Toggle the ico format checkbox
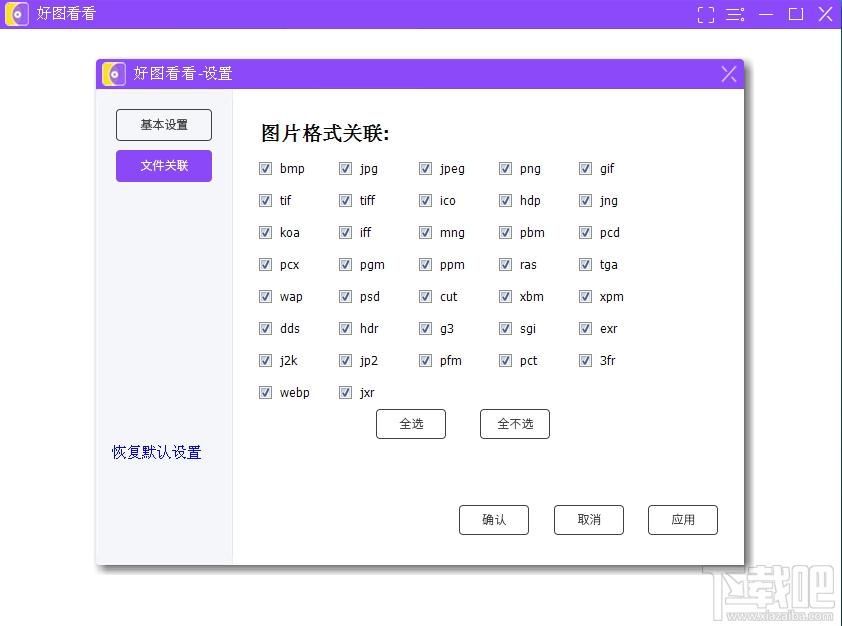The width and height of the screenshot is (842, 626). pyautogui.click(x=425, y=201)
